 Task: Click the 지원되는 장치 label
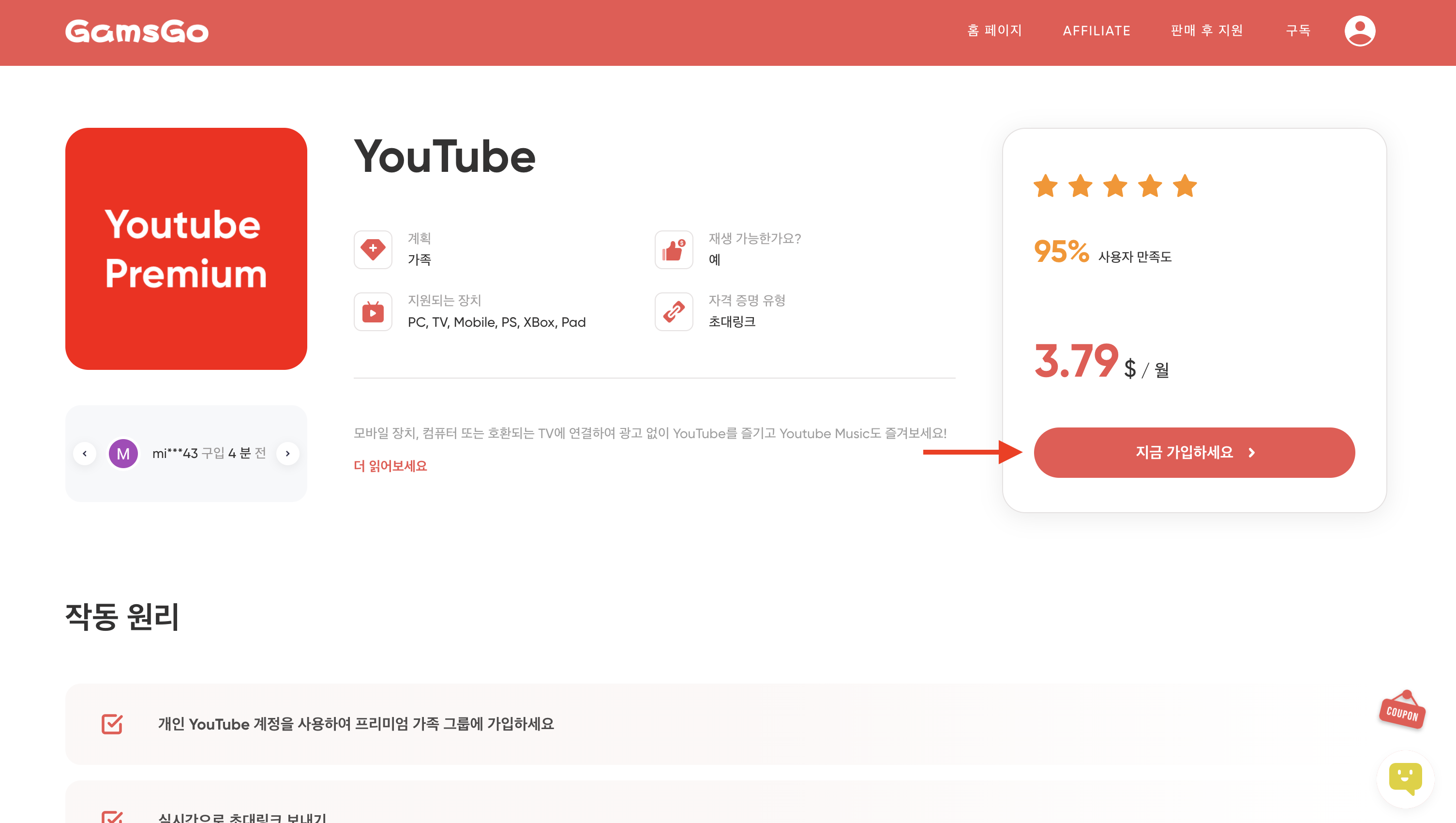click(x=444, y=300)
